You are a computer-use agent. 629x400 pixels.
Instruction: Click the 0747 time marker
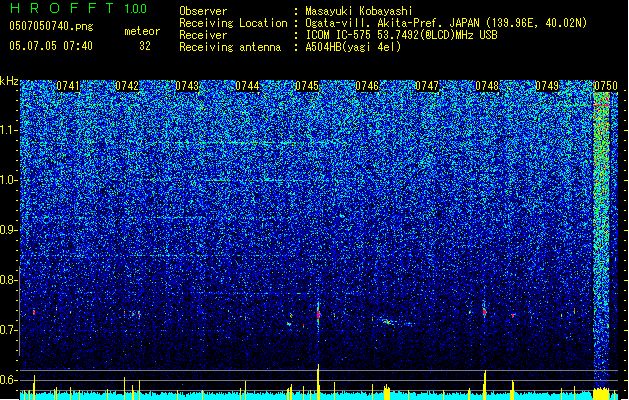pos(427,86)
